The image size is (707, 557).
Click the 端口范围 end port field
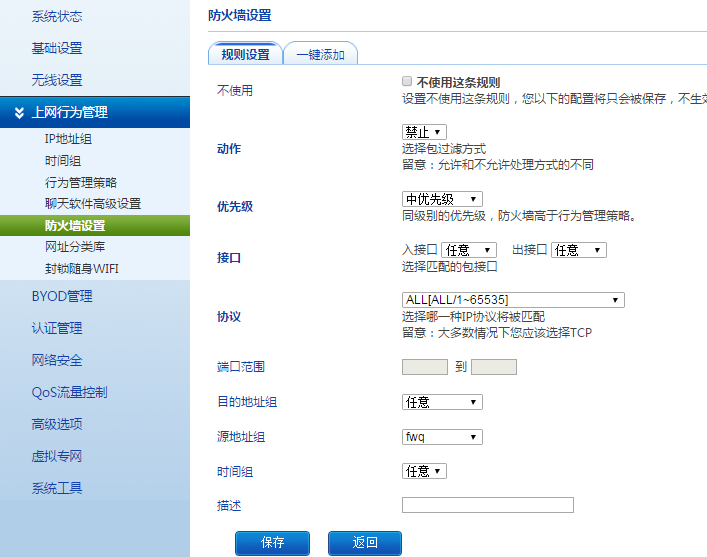494,367
